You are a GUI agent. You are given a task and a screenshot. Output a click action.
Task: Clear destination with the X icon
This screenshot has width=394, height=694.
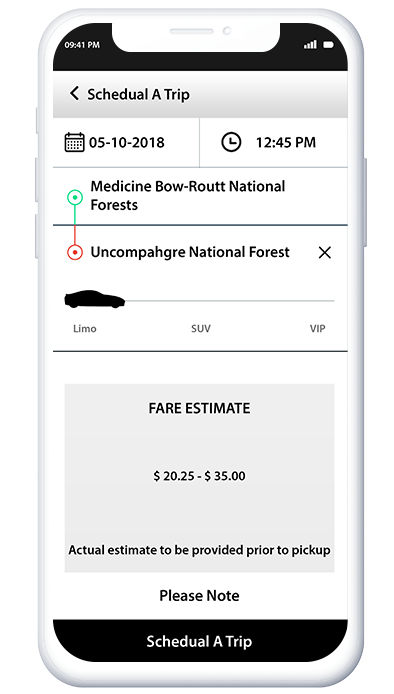[x=324, y=253]
